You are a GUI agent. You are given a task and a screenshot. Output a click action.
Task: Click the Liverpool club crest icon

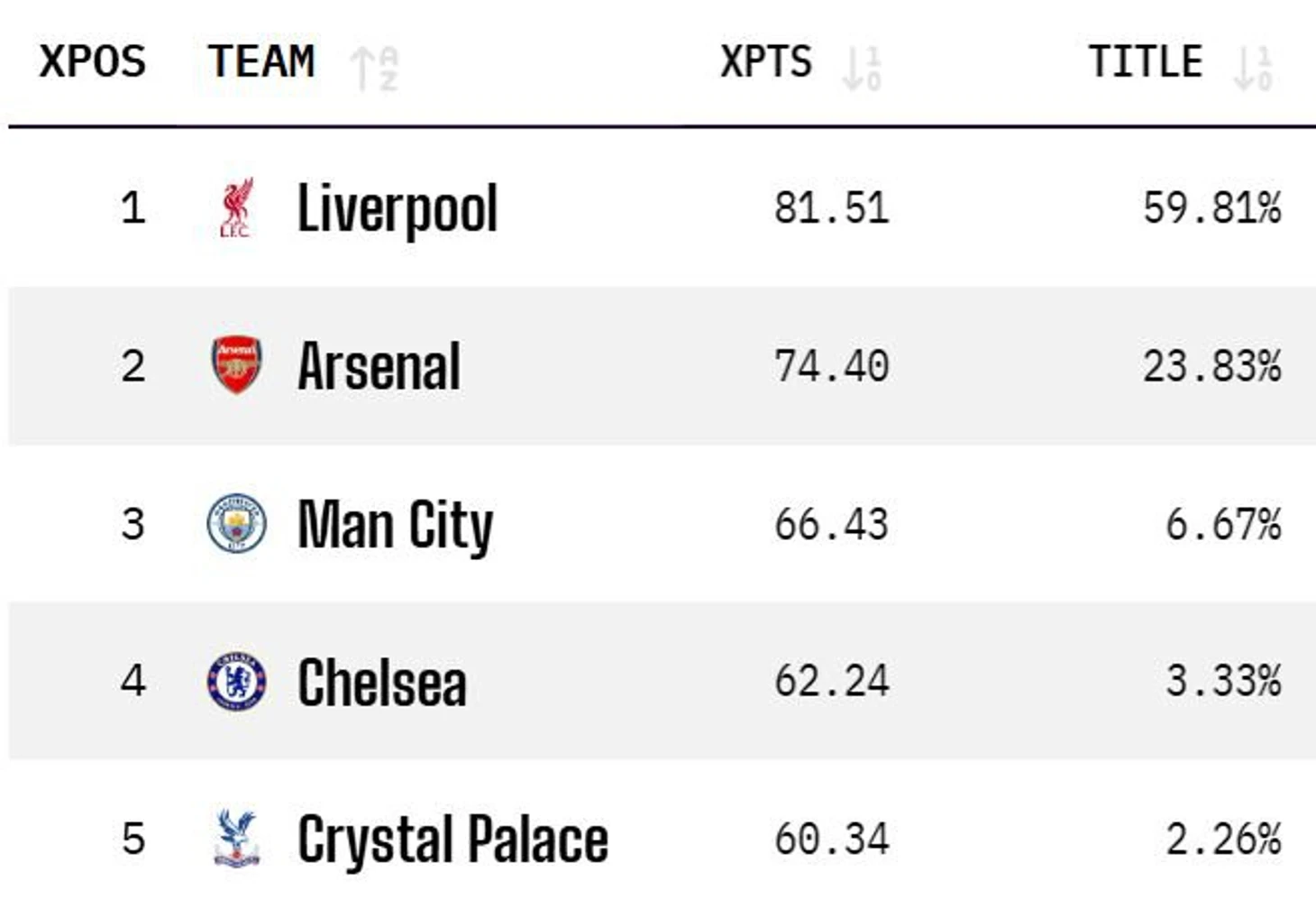click(236, 208)
